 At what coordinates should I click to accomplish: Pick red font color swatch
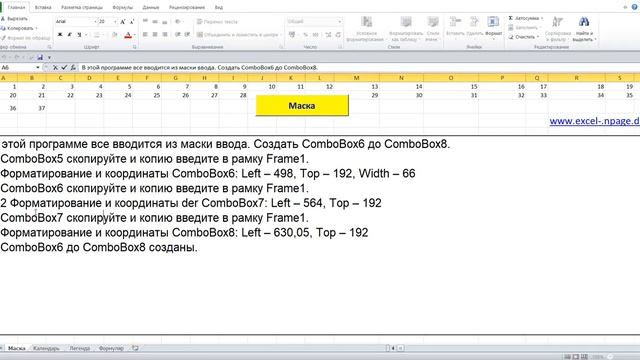128,35
